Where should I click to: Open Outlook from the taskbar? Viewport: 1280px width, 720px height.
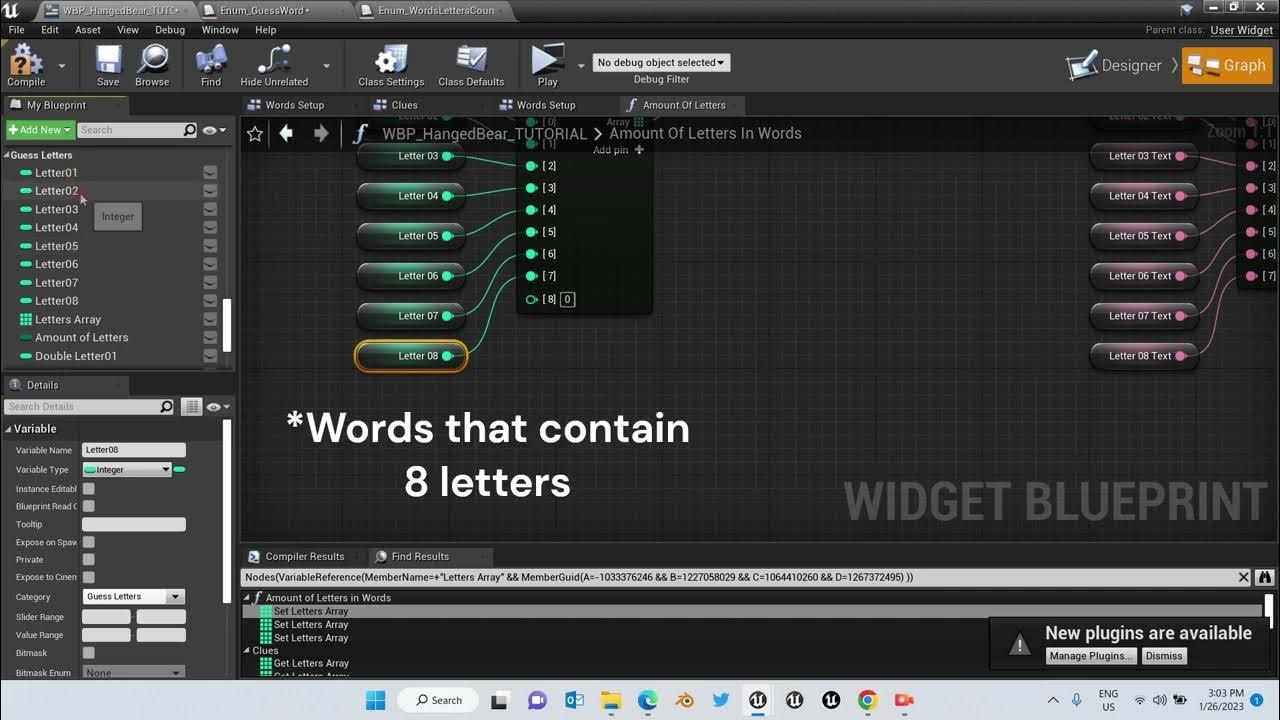pyautogui.click(x=574, y=700)
